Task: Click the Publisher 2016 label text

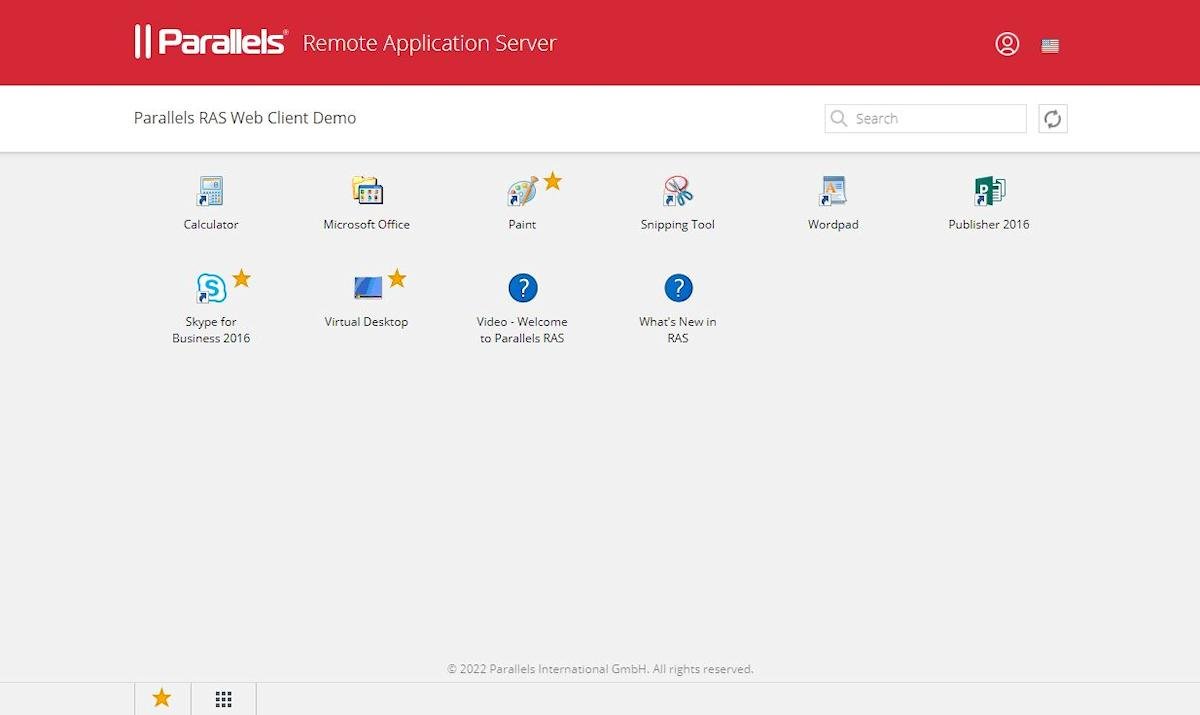Action: coord(989,225)
